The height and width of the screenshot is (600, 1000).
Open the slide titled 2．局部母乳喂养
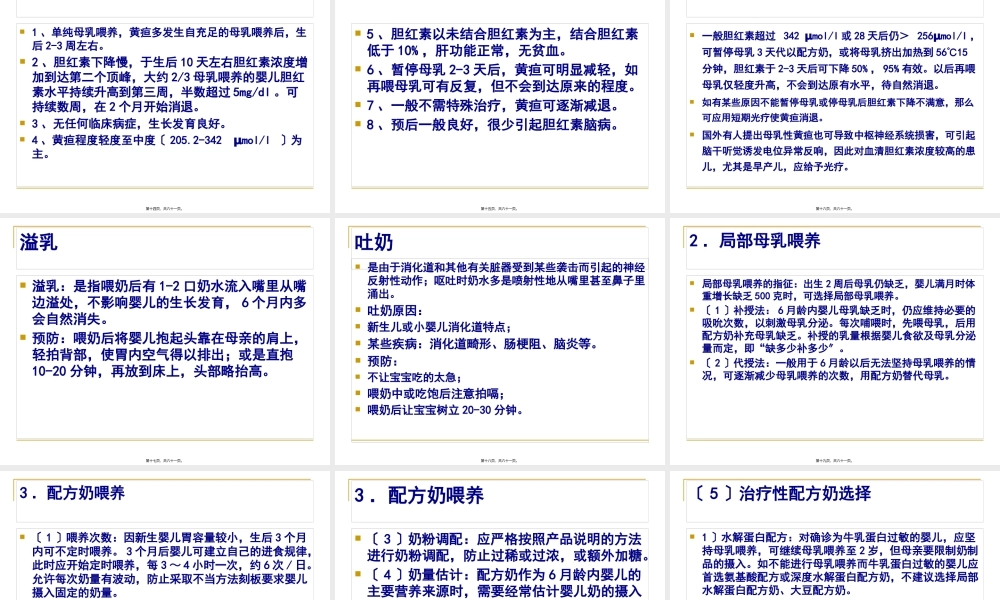tap(833, 330)
